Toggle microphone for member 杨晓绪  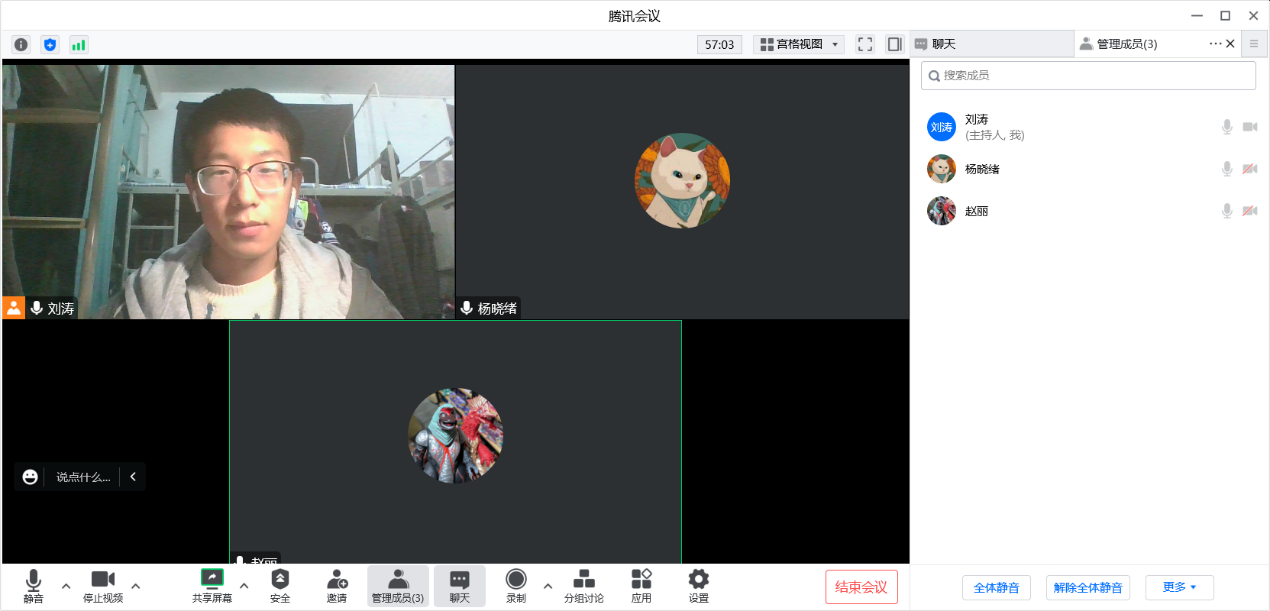1226,169
